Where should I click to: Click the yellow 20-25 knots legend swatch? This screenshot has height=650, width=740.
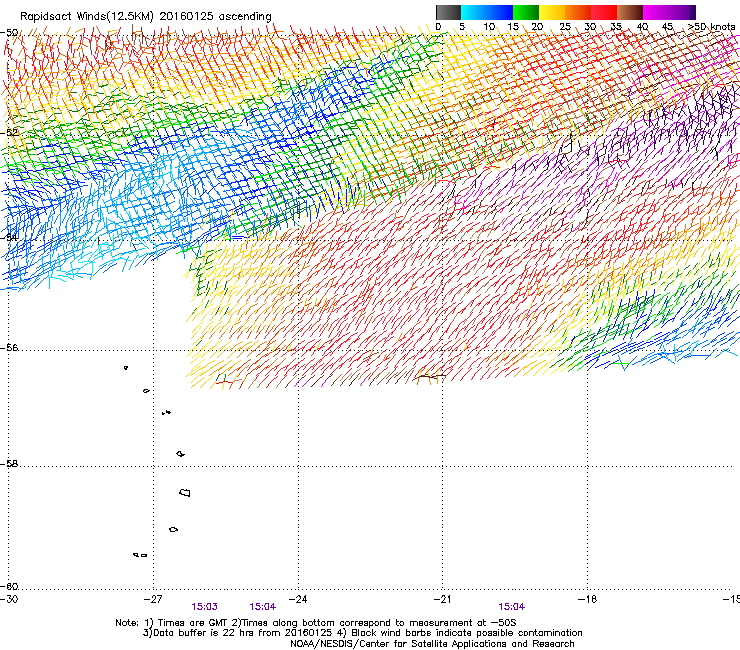[x=552, y=12]
